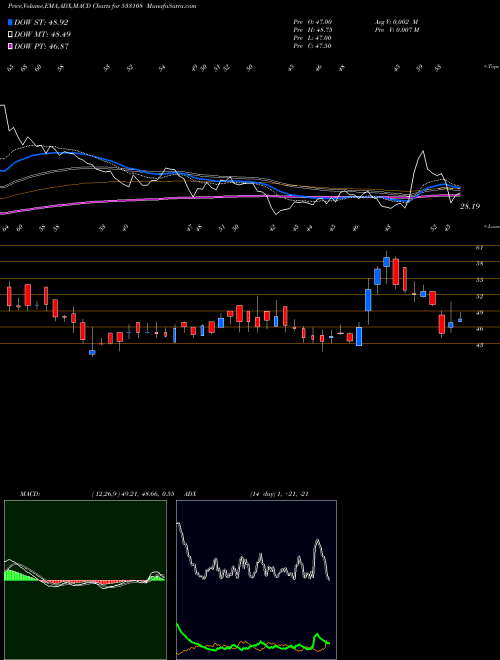Viewport: 500px width, 660px height.
Task: Click the magenta DOW PT legend swatch
Action: coord(10,47)
